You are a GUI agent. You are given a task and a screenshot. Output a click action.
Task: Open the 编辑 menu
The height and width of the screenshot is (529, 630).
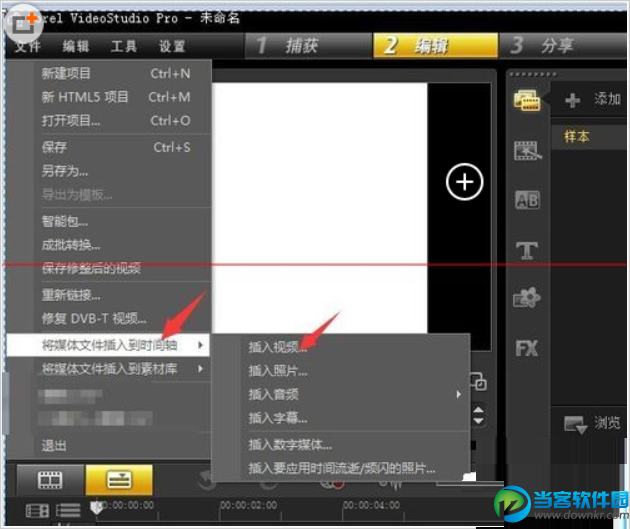click(x=76, y=46)
